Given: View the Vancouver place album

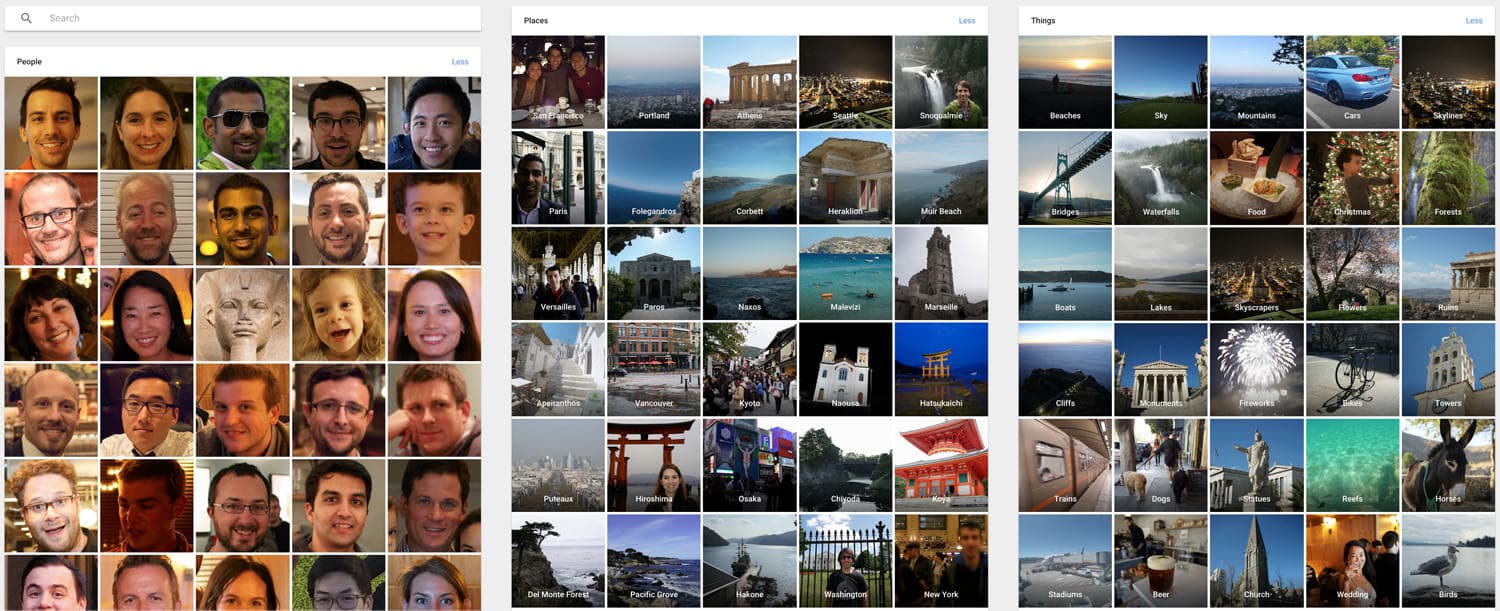Looking at the screenshot, I should pos(654,369).
